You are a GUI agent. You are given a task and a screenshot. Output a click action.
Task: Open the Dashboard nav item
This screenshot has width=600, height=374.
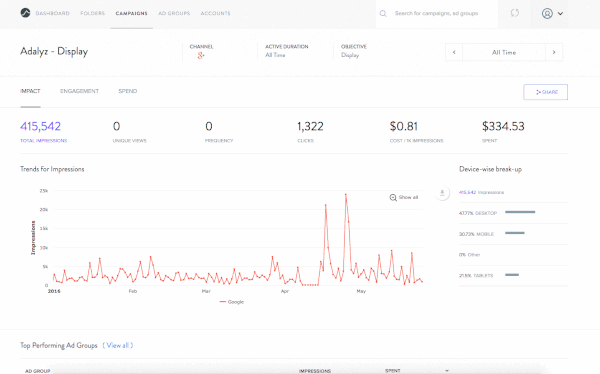(x=52, y=13)
